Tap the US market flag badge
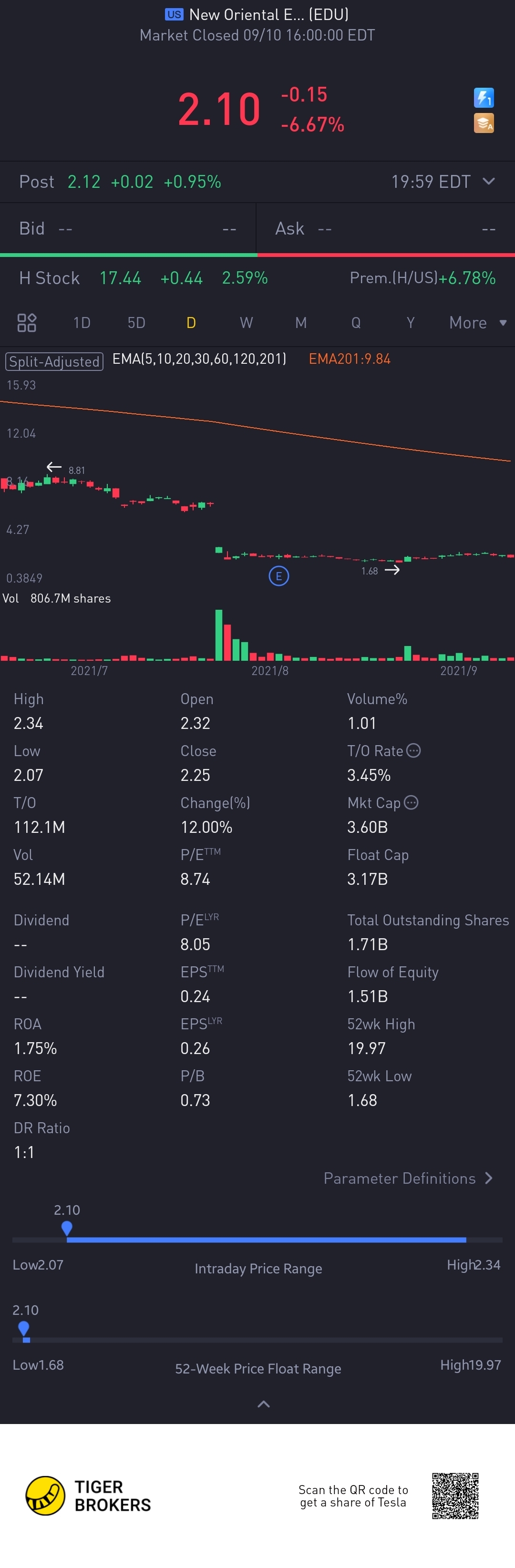Viewport: 515px width, 1568px height. click(174, 14)
